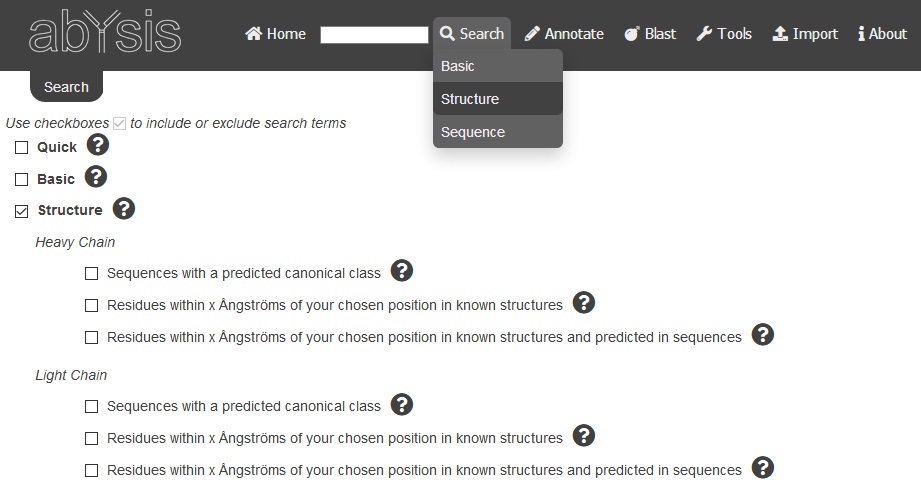Tick the Basic search checkbox

(x=22, y=179)
